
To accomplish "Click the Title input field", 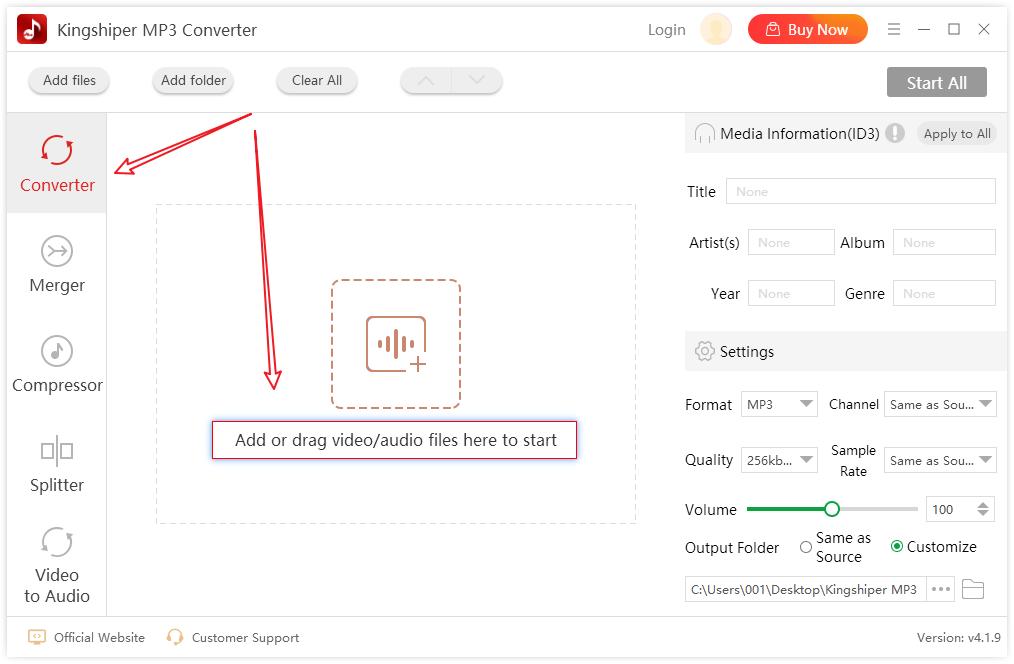I will pos(860,192).
